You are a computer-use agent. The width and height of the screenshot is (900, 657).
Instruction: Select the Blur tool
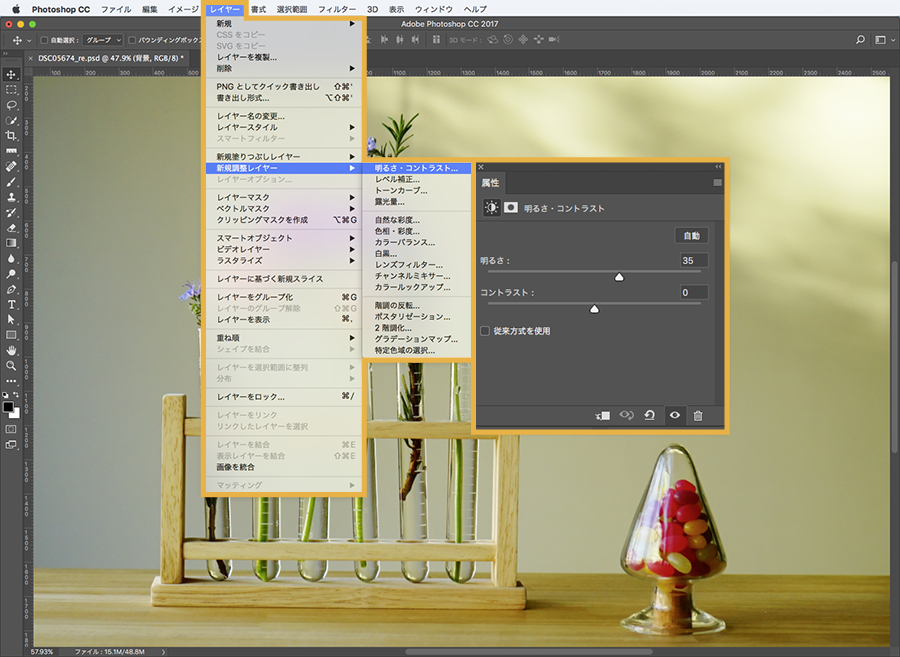tap(11, 258)
